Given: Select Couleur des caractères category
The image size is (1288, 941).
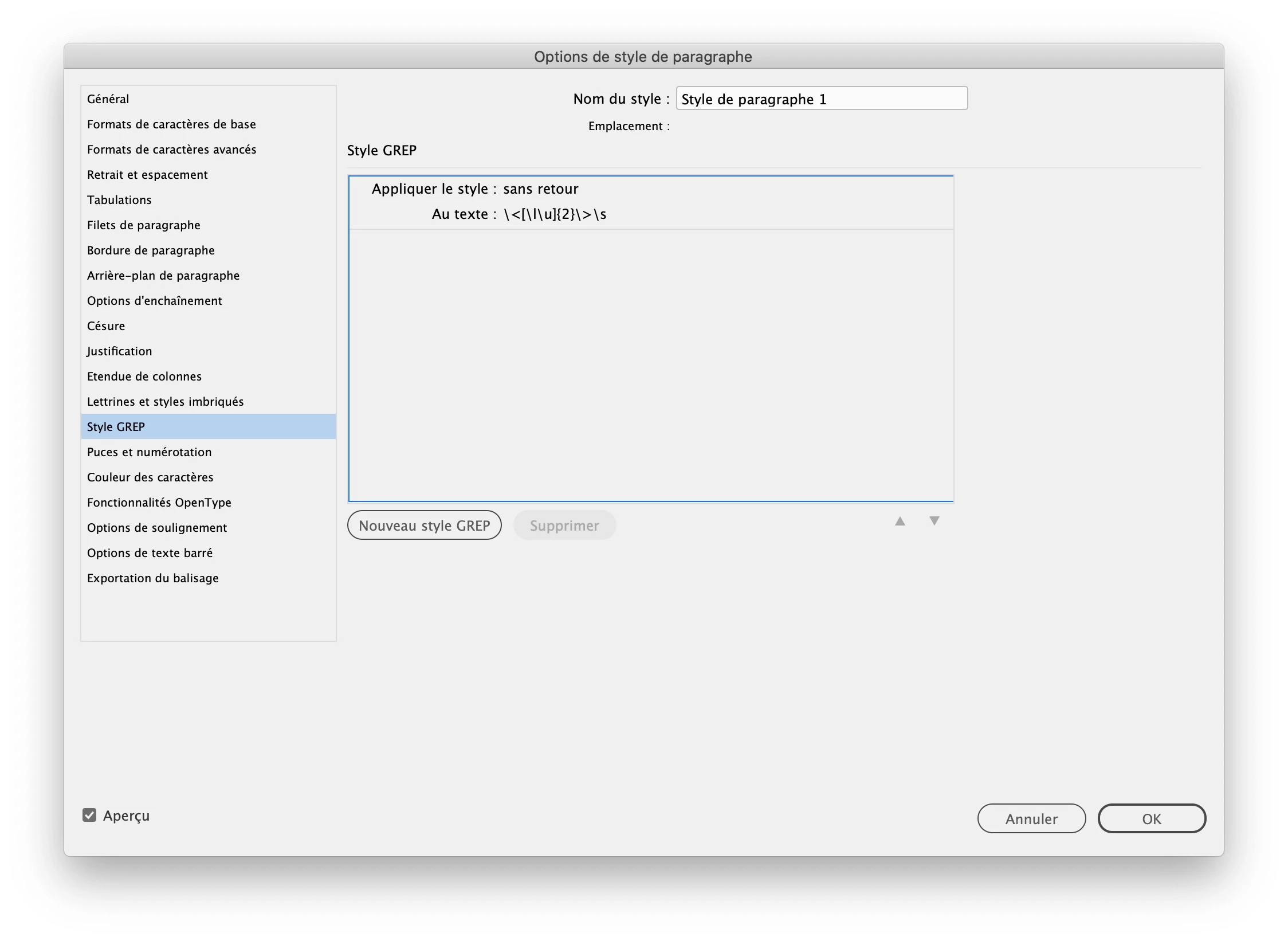Looking at the screenshot, I should [150, 477].
